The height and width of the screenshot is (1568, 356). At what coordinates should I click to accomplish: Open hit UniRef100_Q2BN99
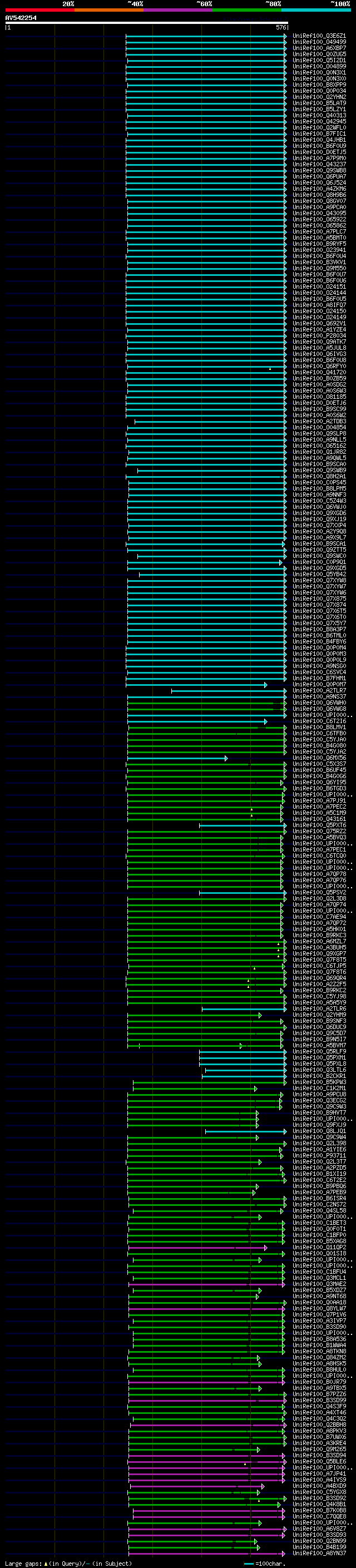(319, 1541)
